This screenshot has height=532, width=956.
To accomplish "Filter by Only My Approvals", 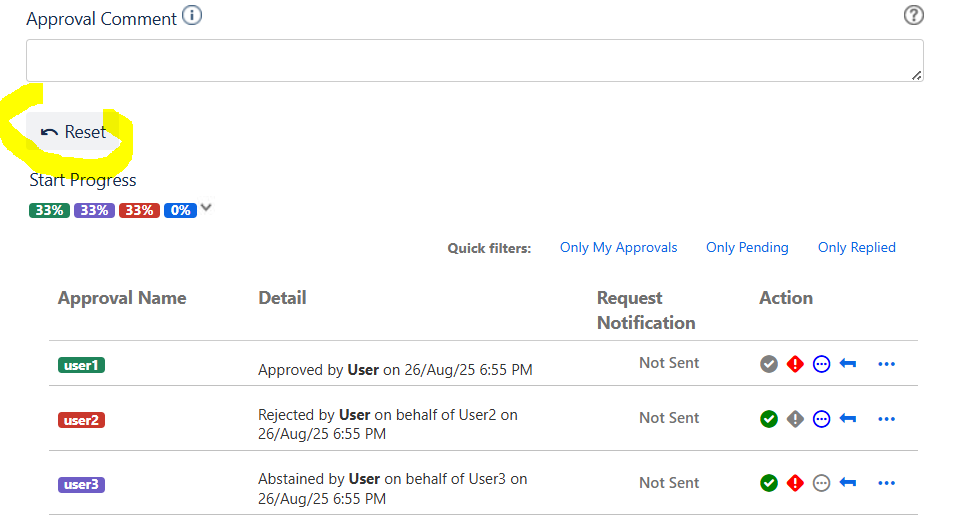I will coord(618,247).
